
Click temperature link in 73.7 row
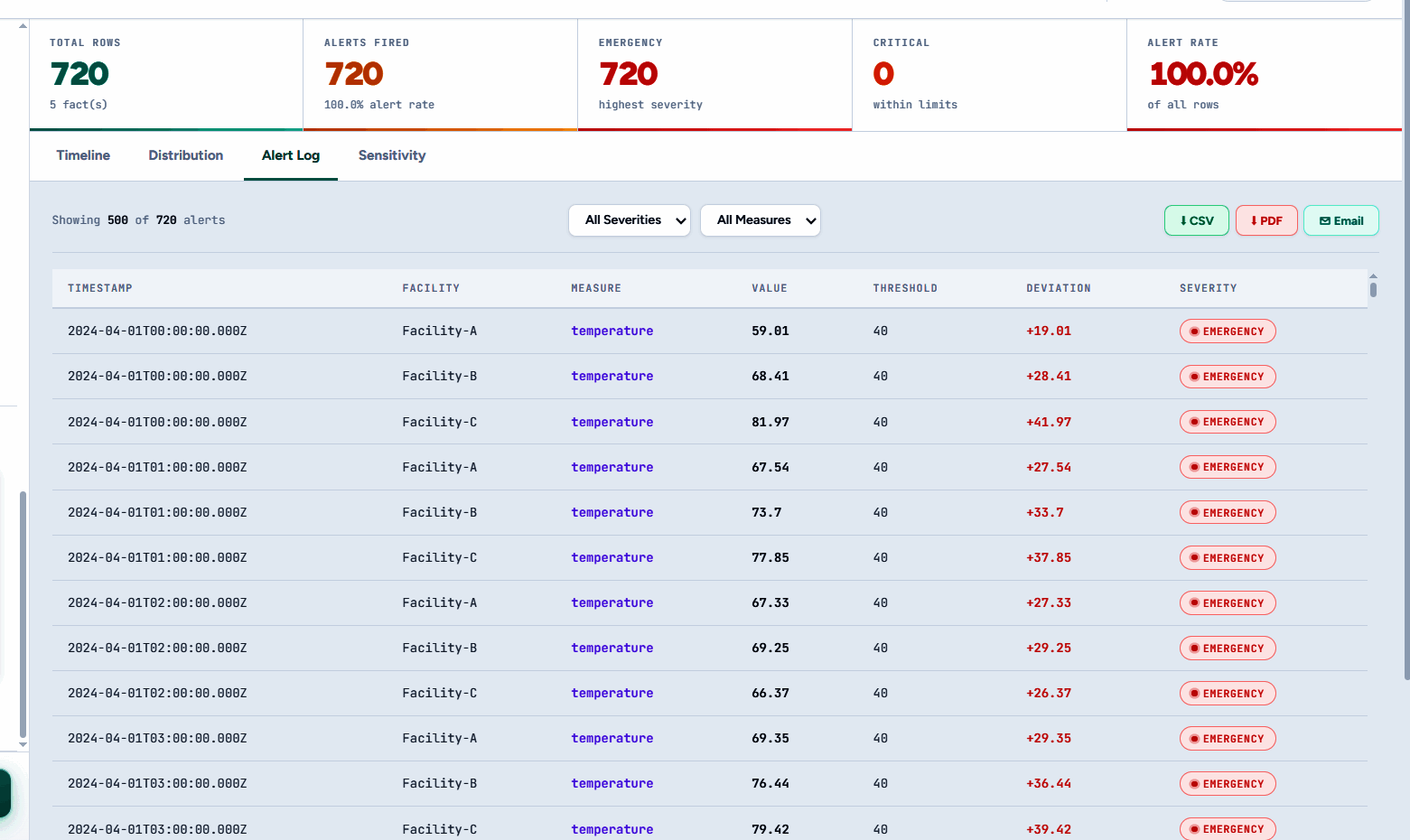(x=612, y=512)
